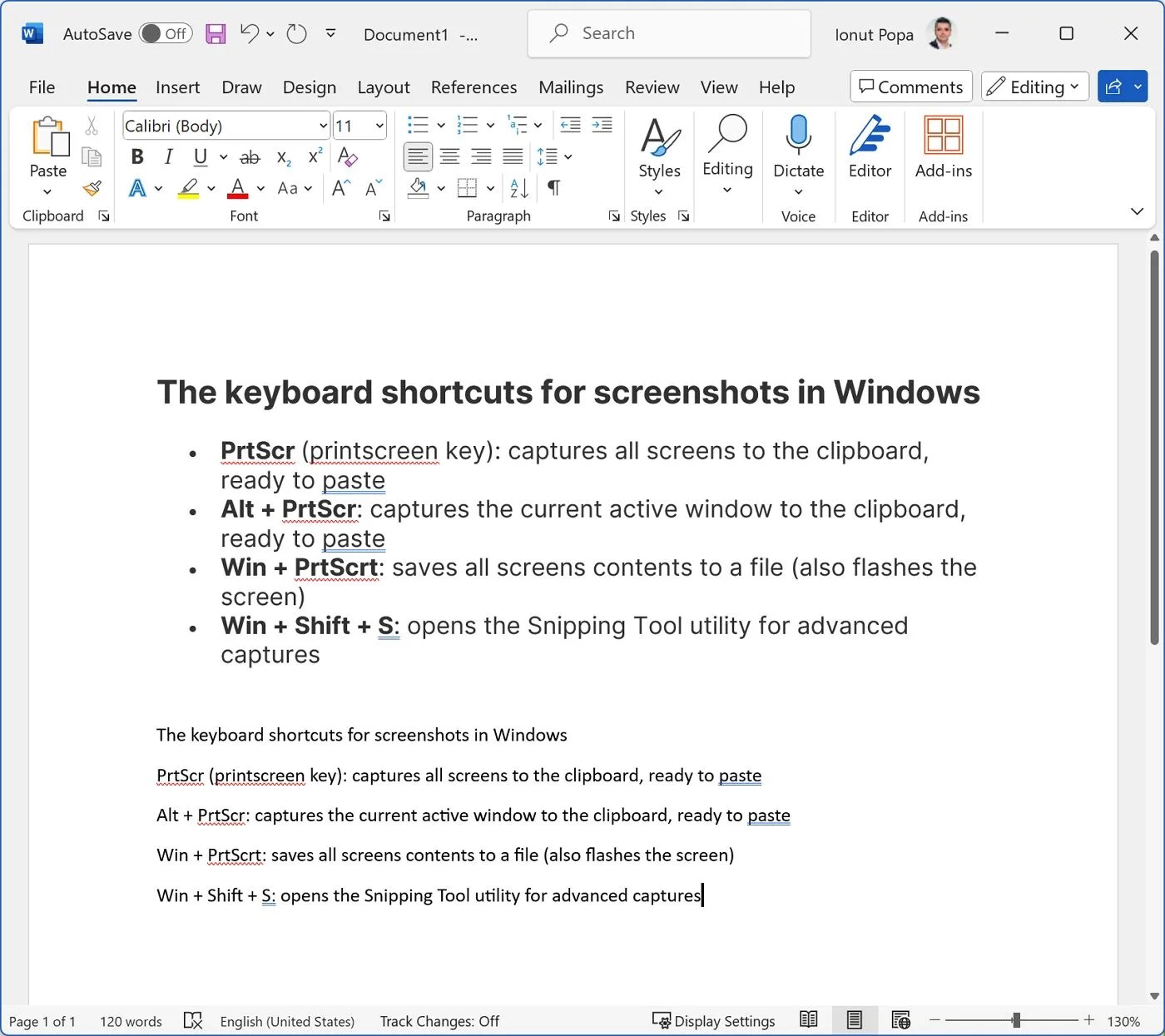Open the Styles gallery
This screenshot has height=1036, width=1165.
[x=658, y=154]
